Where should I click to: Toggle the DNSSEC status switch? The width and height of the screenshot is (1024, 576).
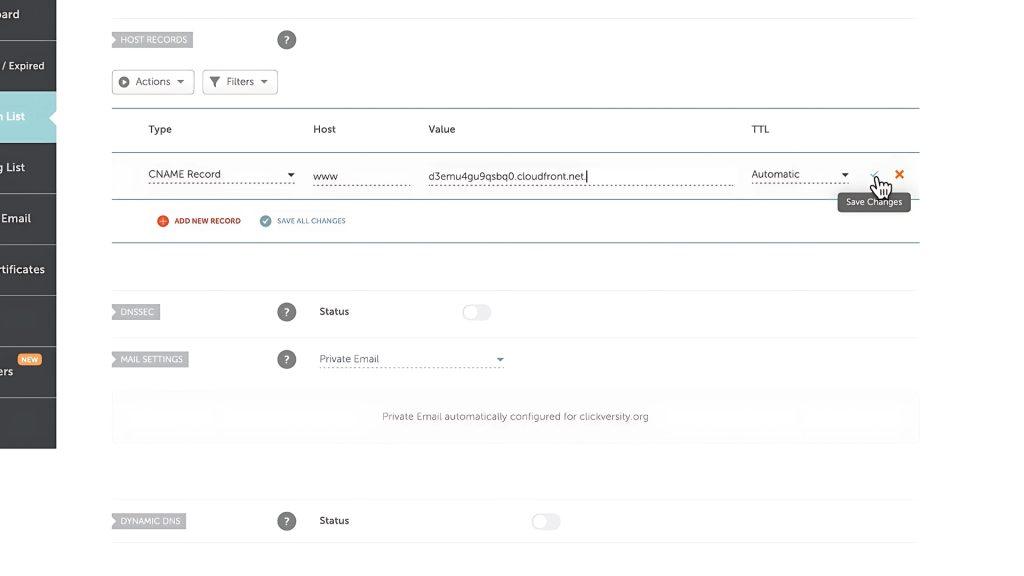[x=476, y=312]
